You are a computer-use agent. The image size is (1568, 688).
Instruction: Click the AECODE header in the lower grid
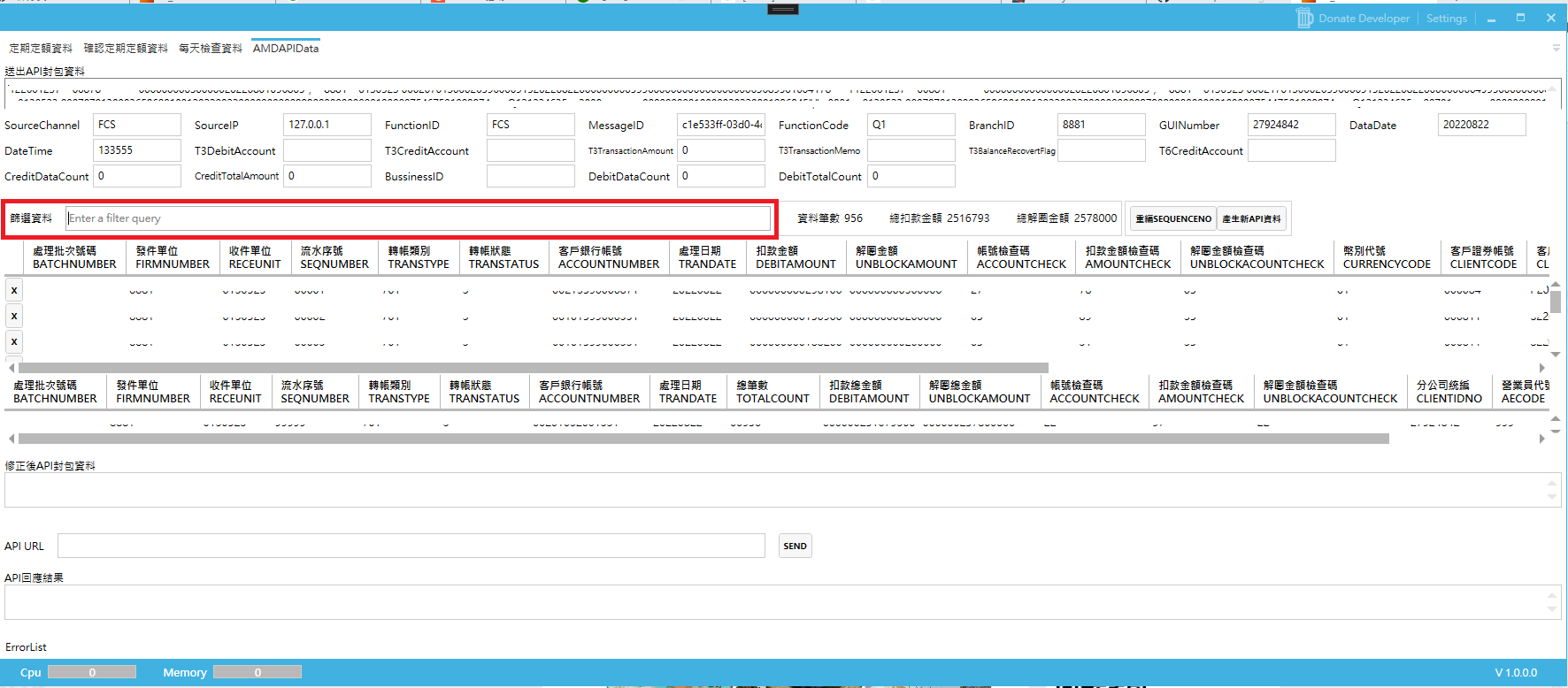(1523, 392)
